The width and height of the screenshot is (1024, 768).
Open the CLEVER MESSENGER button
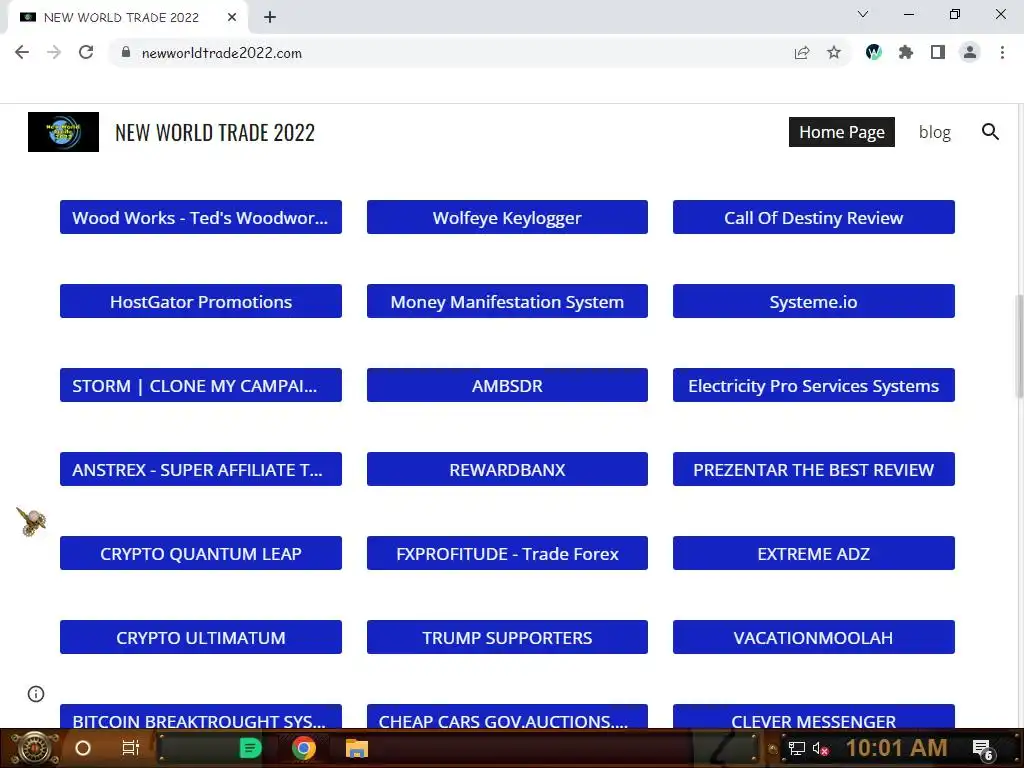coord(814,716)
